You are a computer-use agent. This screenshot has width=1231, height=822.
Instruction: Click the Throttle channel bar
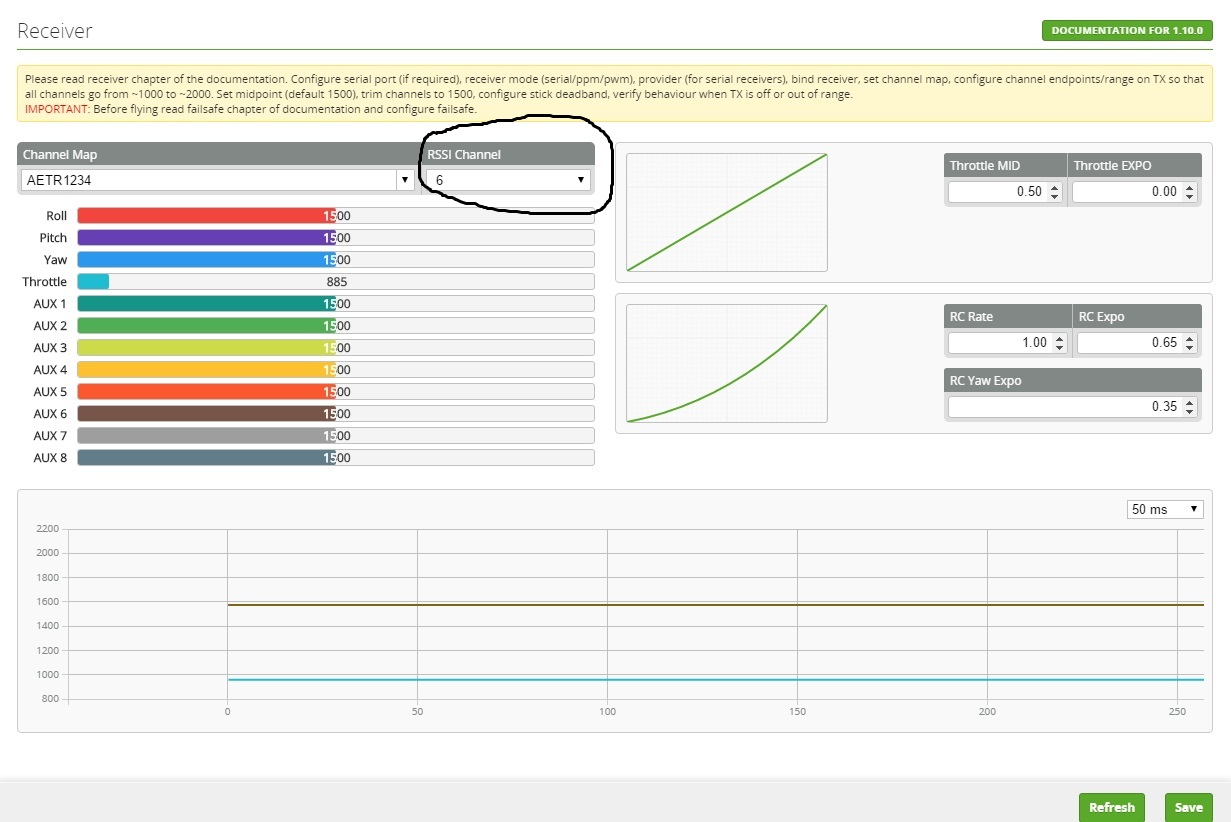coord(335,282)
